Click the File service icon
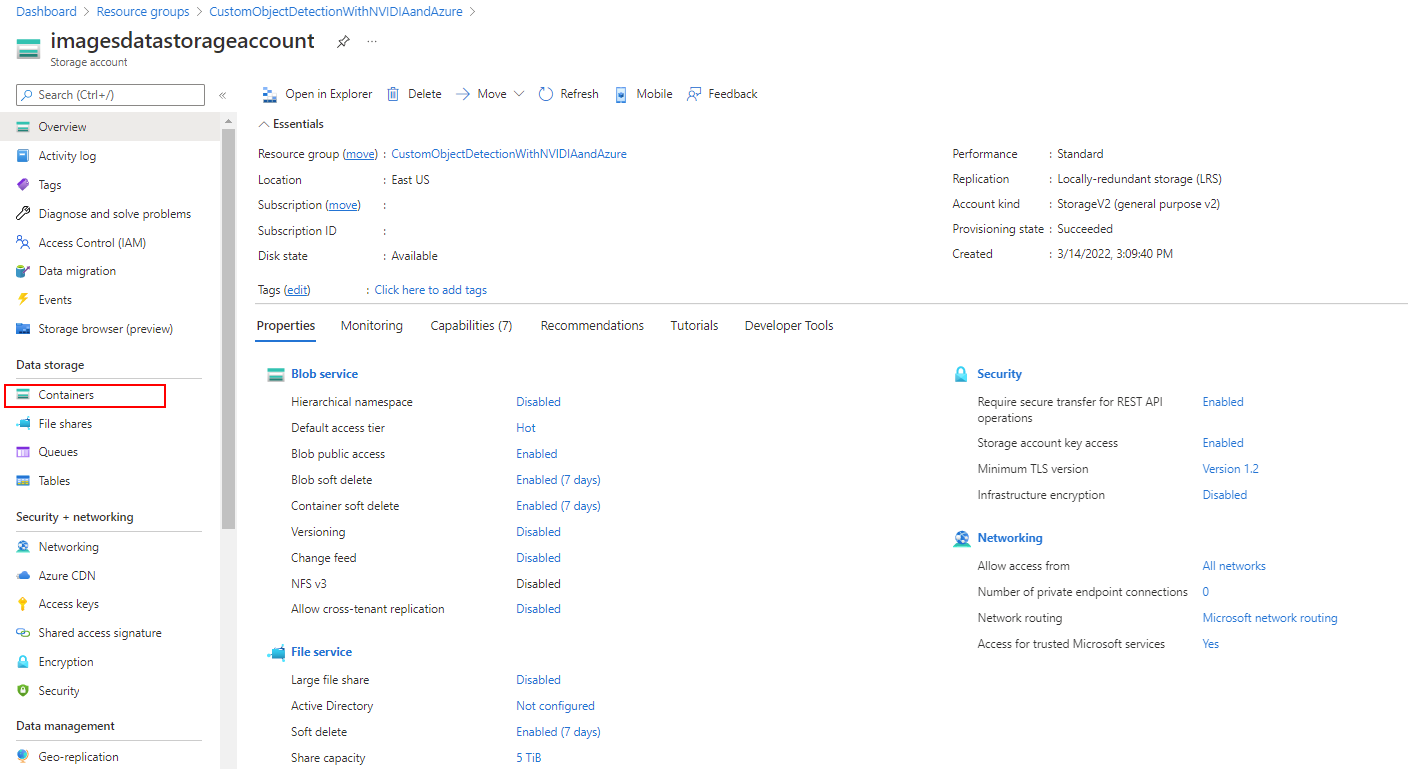The image size is (1408, 769). point(276,652)
